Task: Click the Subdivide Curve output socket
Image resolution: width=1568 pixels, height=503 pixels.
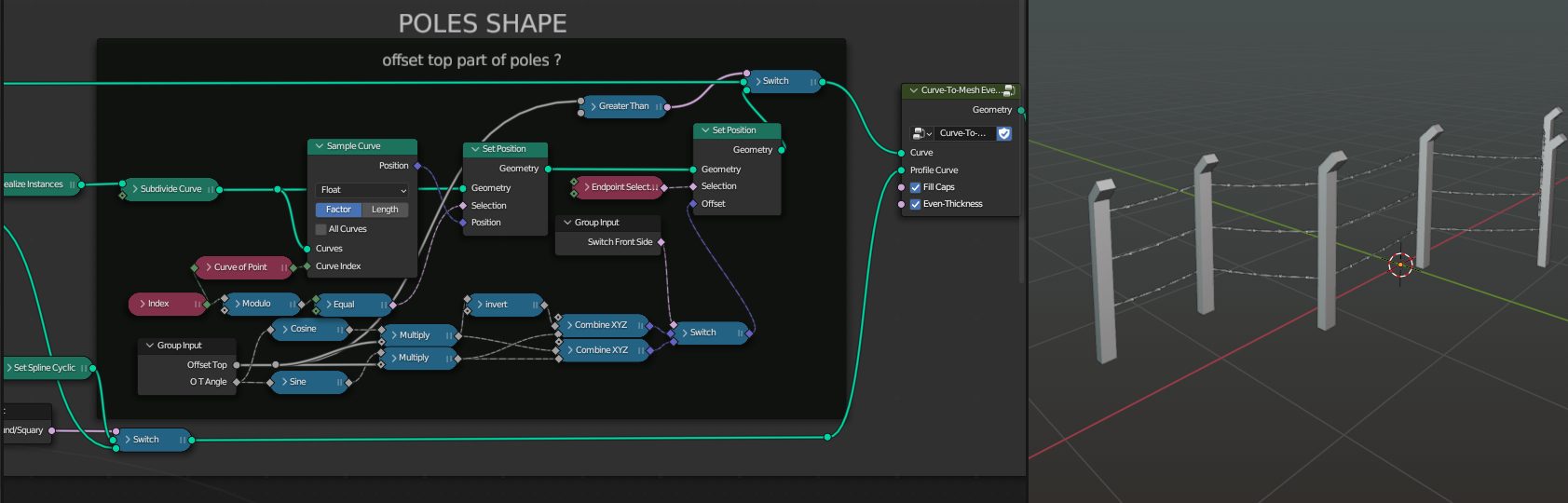Action: 220,189
